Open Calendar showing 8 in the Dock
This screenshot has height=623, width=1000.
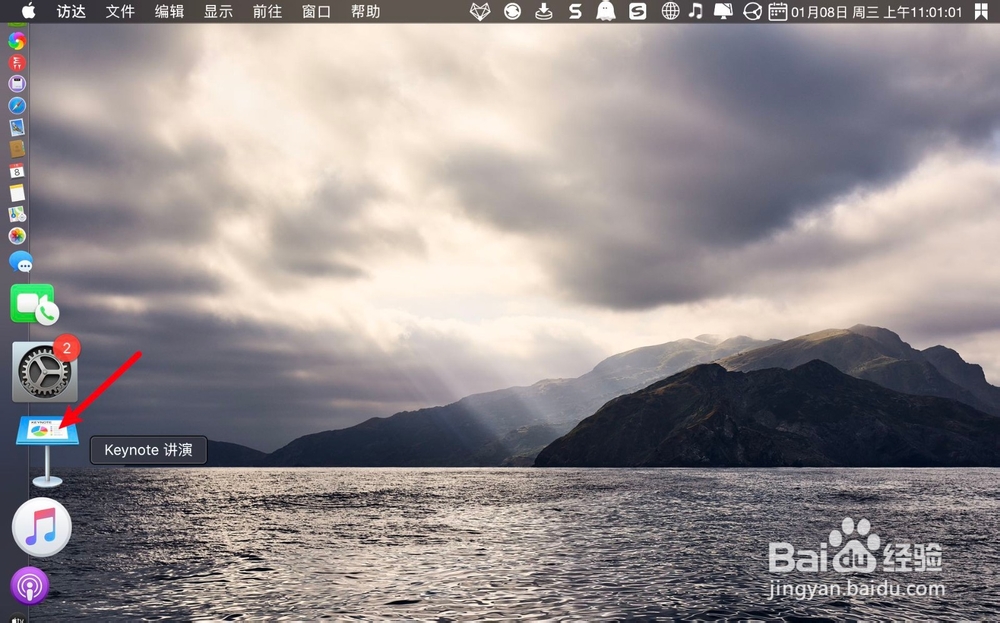(x=17, y=171)
